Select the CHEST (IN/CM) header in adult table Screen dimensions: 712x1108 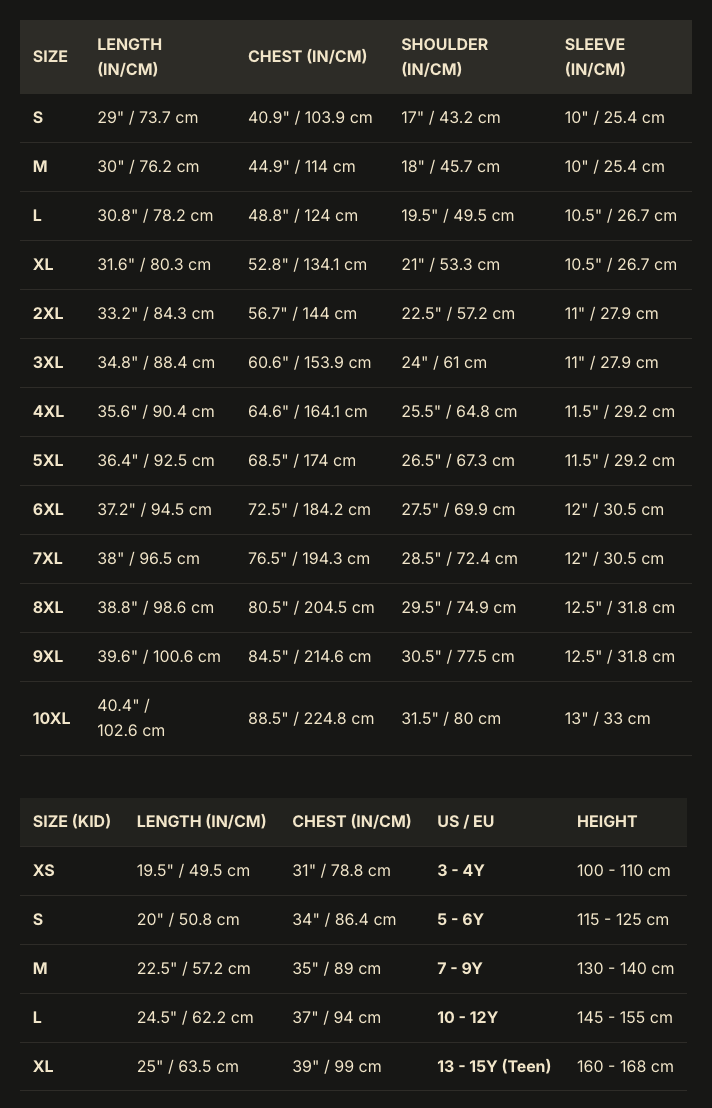(307, 57)
